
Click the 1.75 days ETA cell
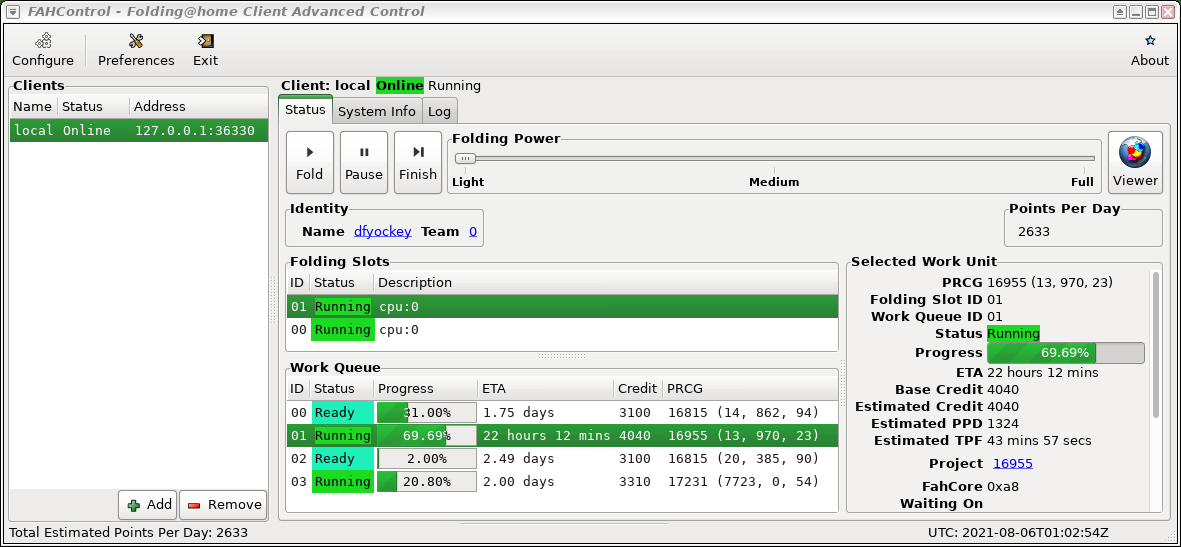[x=519, y=413]
